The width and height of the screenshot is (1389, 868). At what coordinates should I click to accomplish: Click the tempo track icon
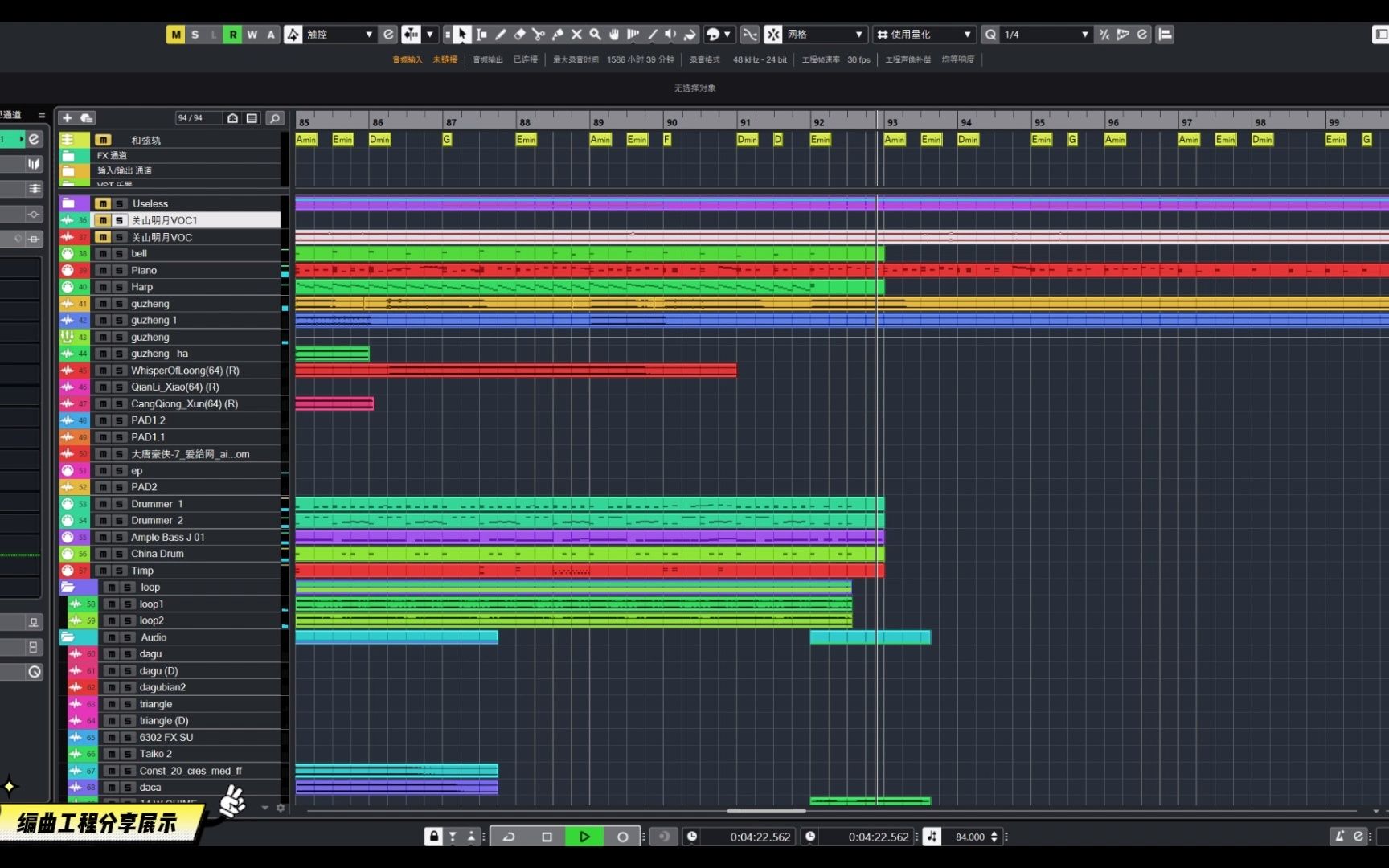(932, 837)
